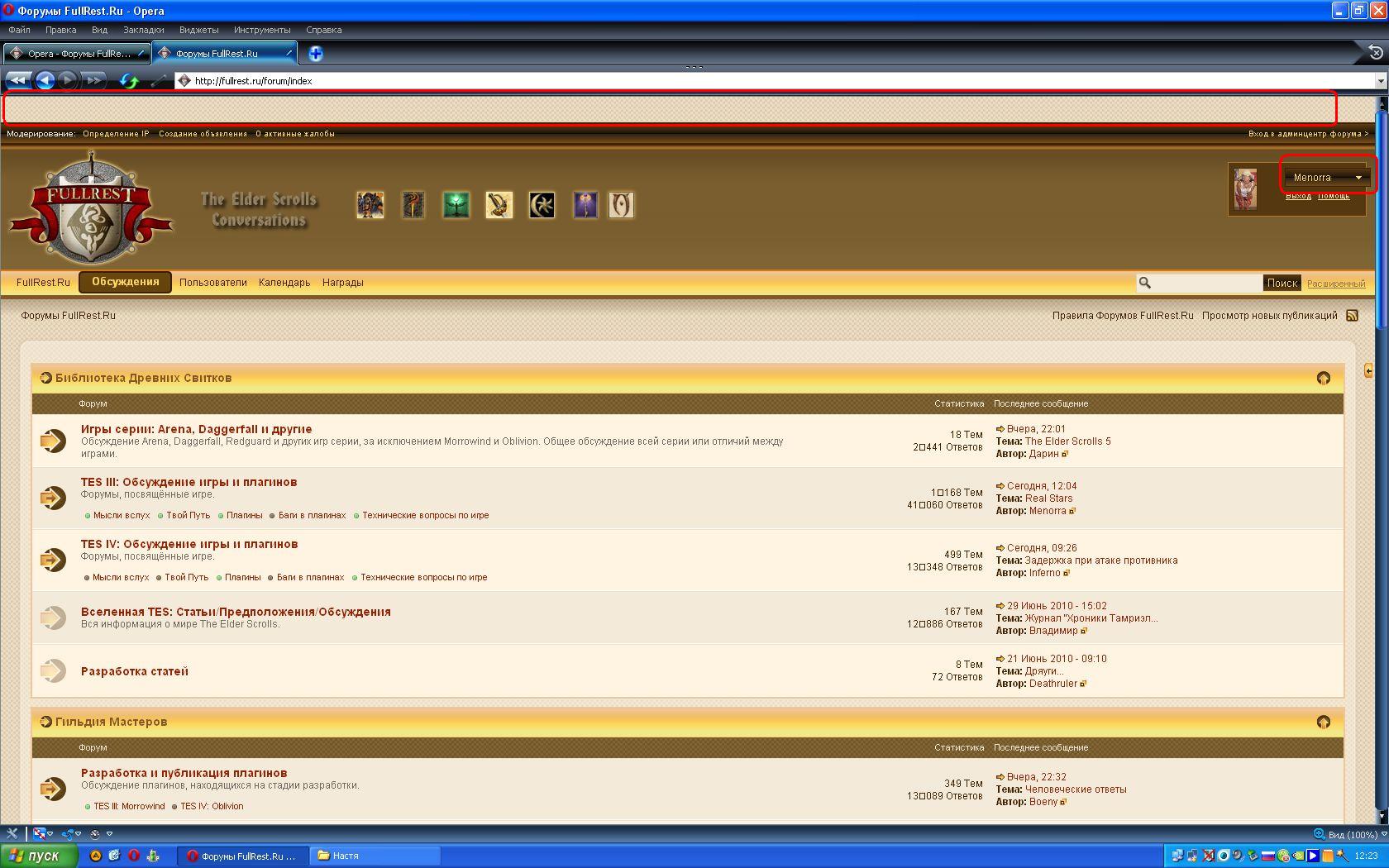Click the magnifier icon in the search box
1389x868 pixels.
pos(1145,283)
